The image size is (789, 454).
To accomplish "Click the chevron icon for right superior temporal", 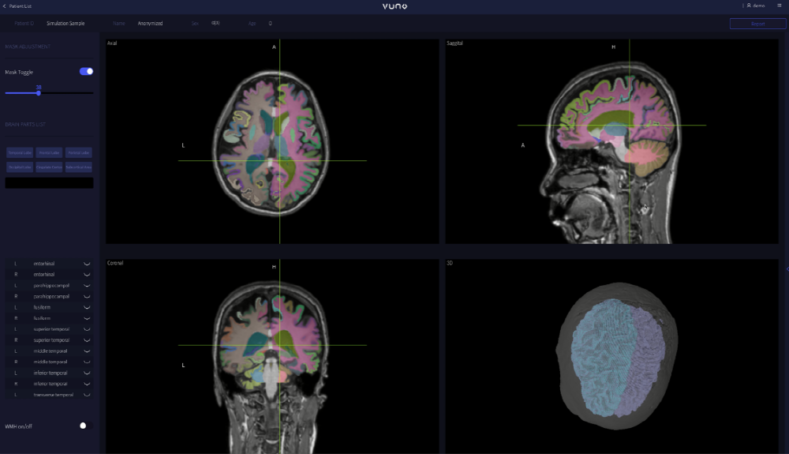I will point(87,340).
